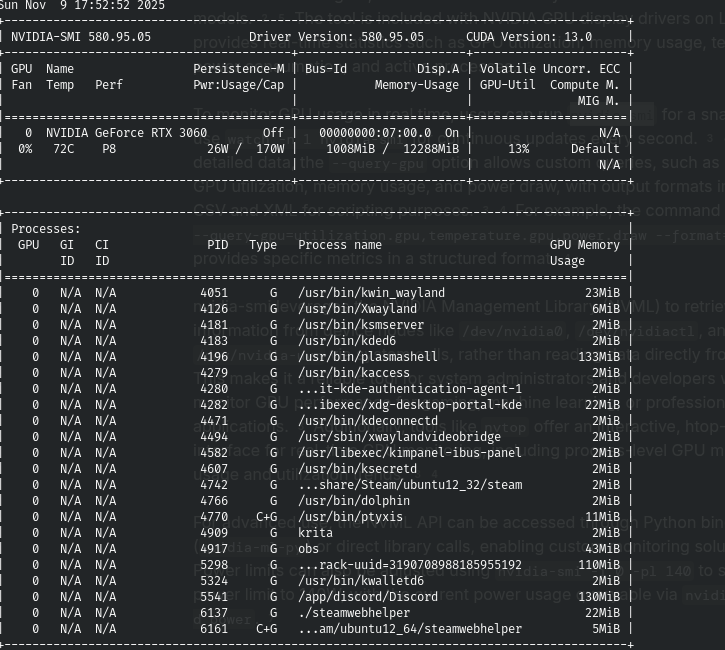This screenshot has height=650, width=725.
Task: Click the "11MiB" memory usage value
Action: point(602,517)
